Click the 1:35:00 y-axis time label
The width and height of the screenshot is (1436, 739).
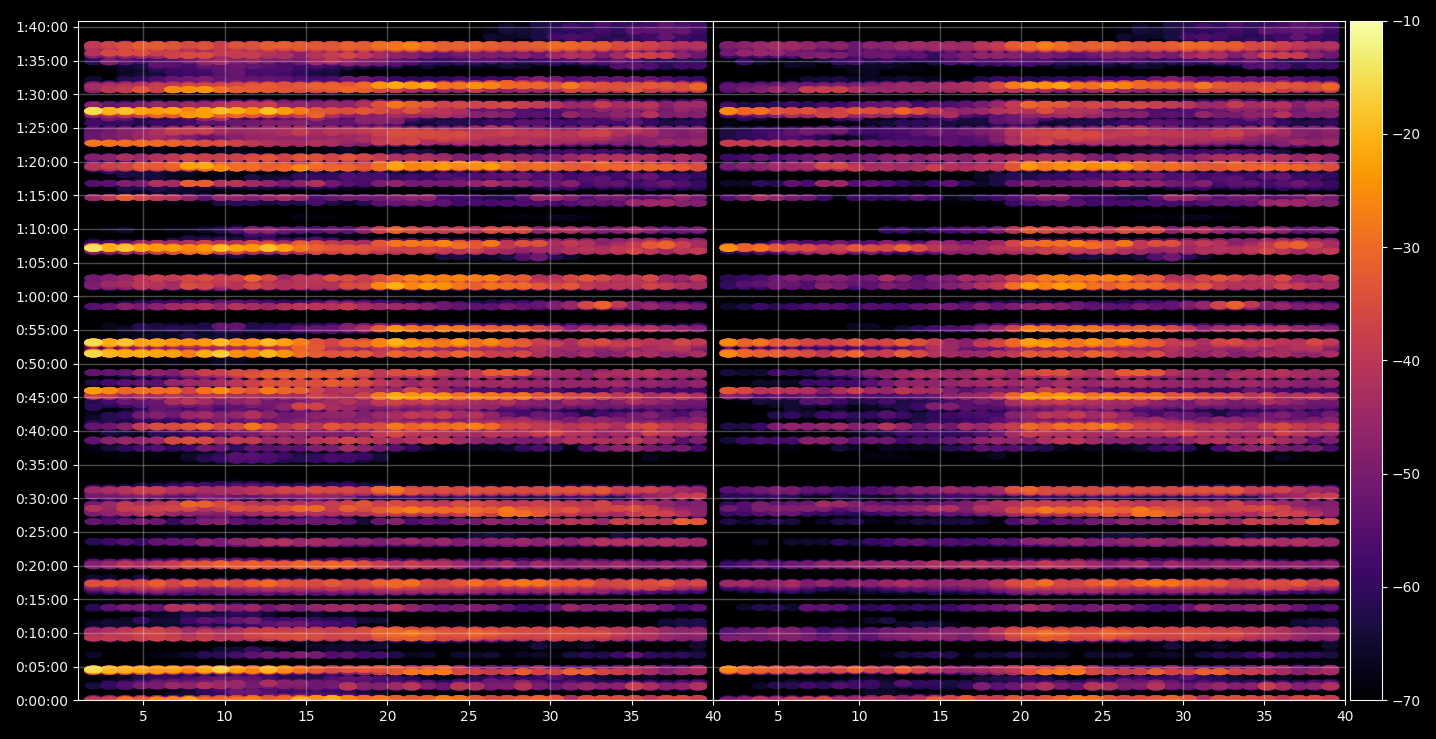point(42,61)
